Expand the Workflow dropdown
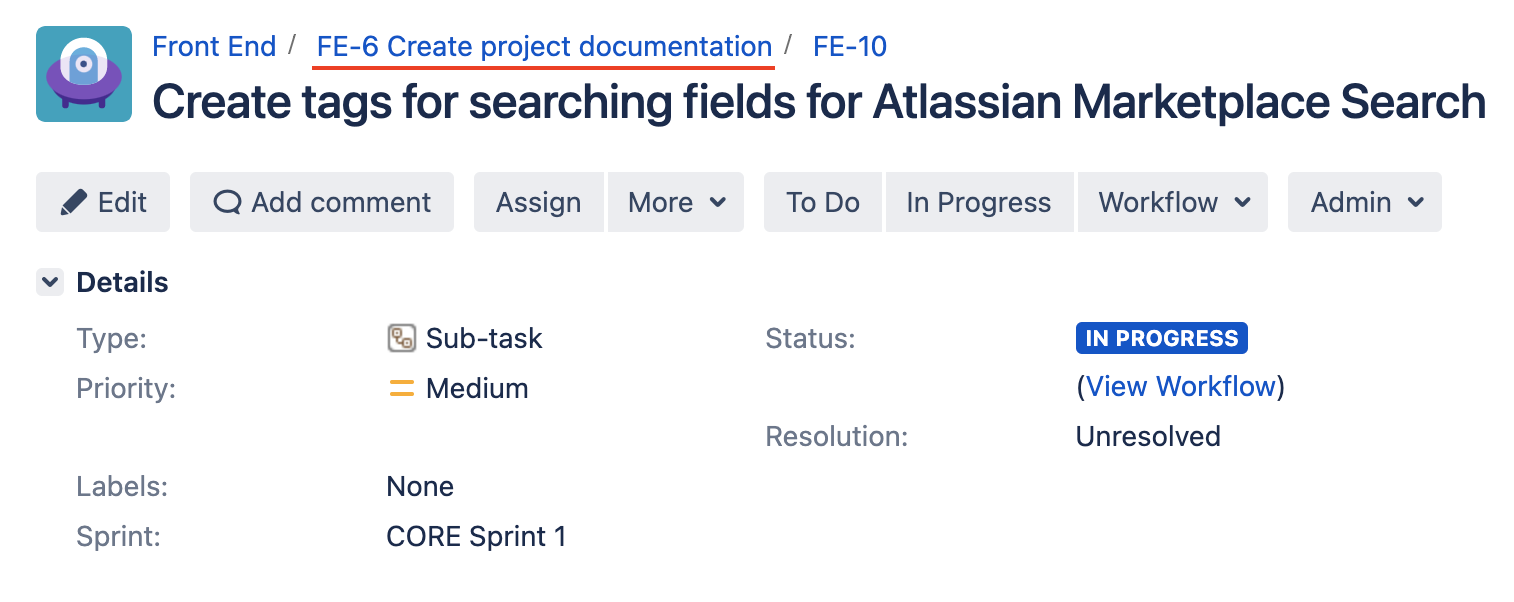The image size is (1514, 602). (x=1173, y=202)
